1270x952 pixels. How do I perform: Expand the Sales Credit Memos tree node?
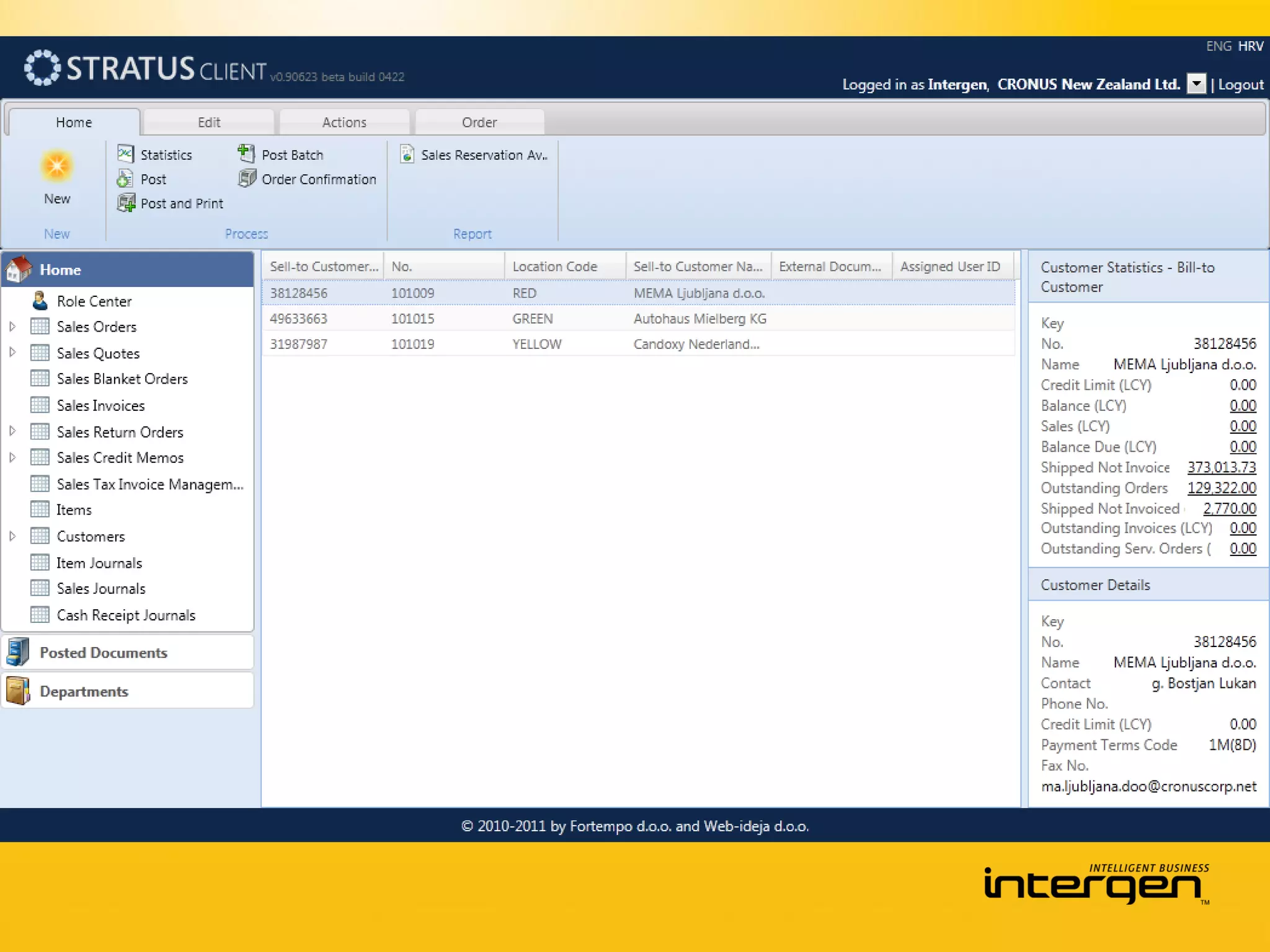(12, 457)
